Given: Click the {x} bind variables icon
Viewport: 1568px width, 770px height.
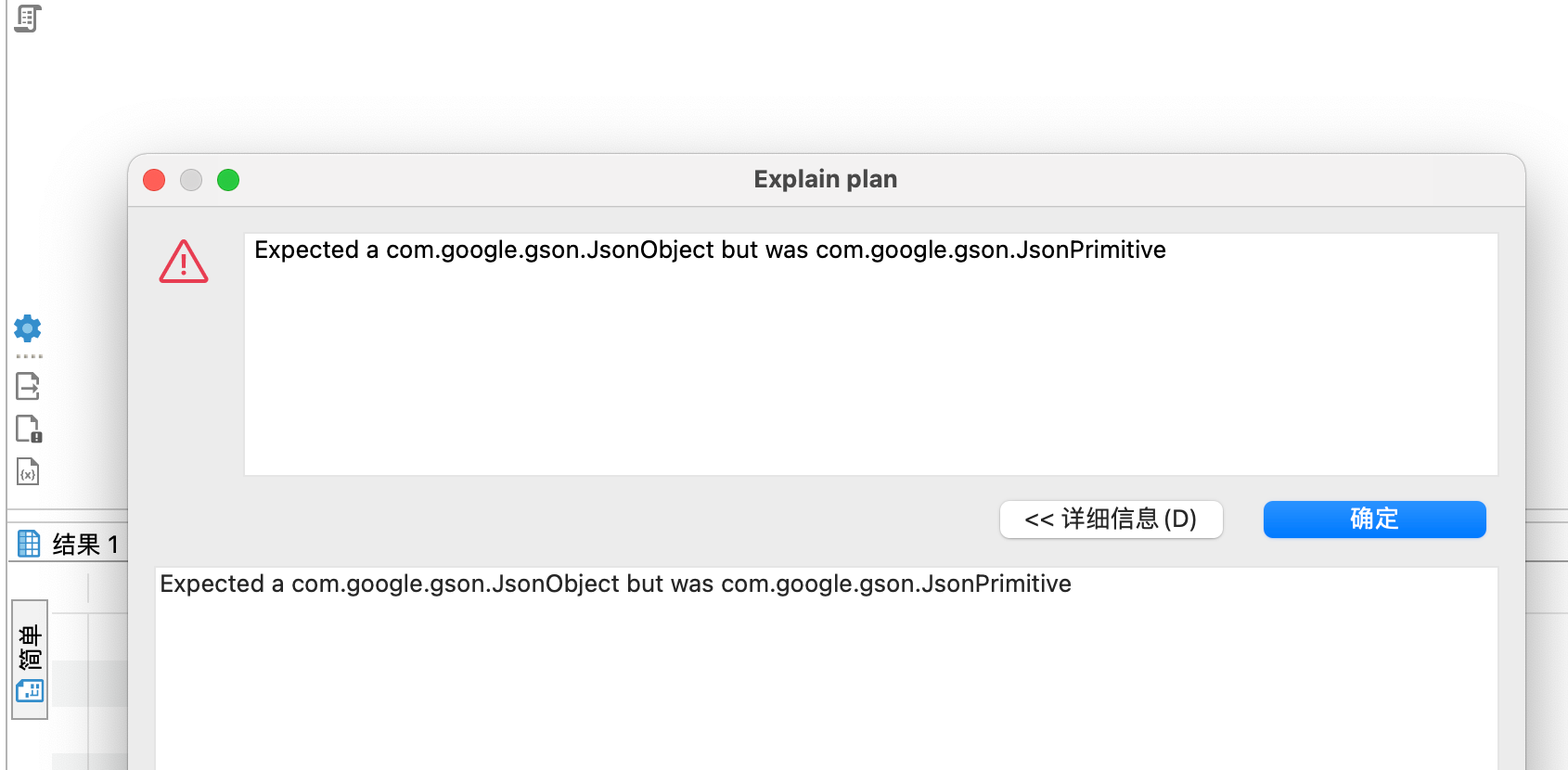Looking at the screenshot, I should pyautogui.click(x=27, y=472).
